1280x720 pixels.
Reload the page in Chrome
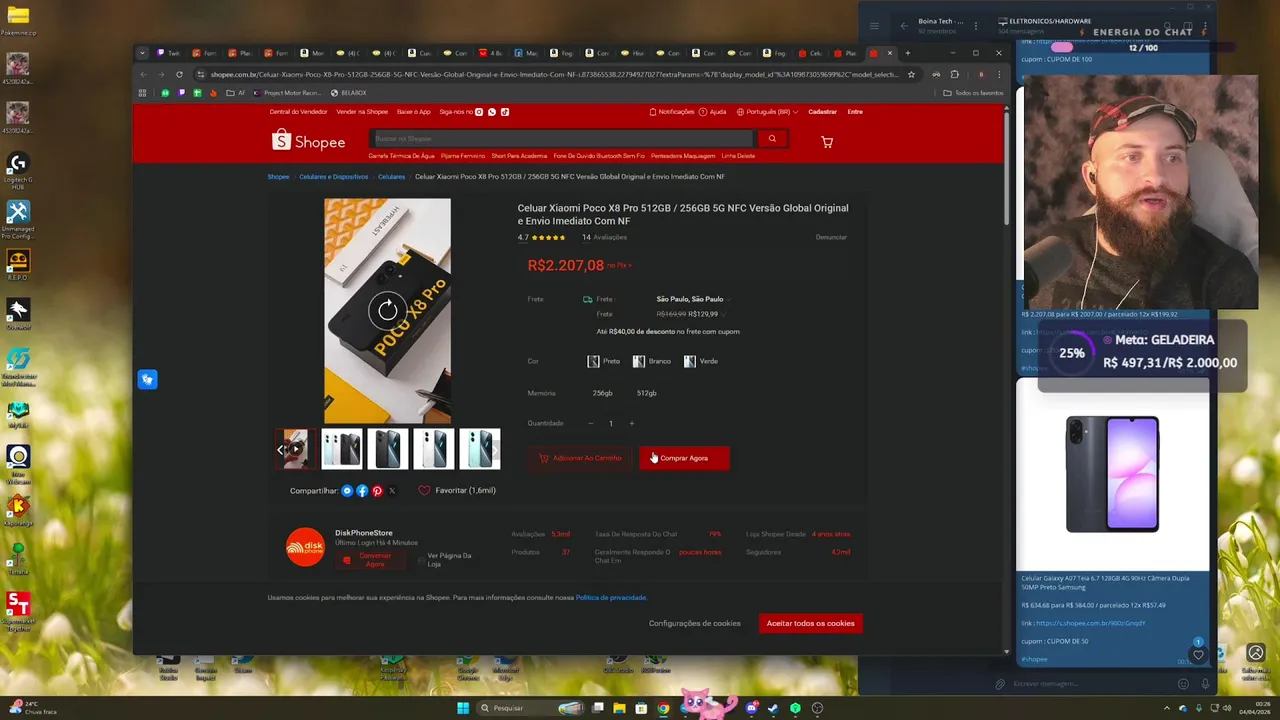click(x=179, y=74)
